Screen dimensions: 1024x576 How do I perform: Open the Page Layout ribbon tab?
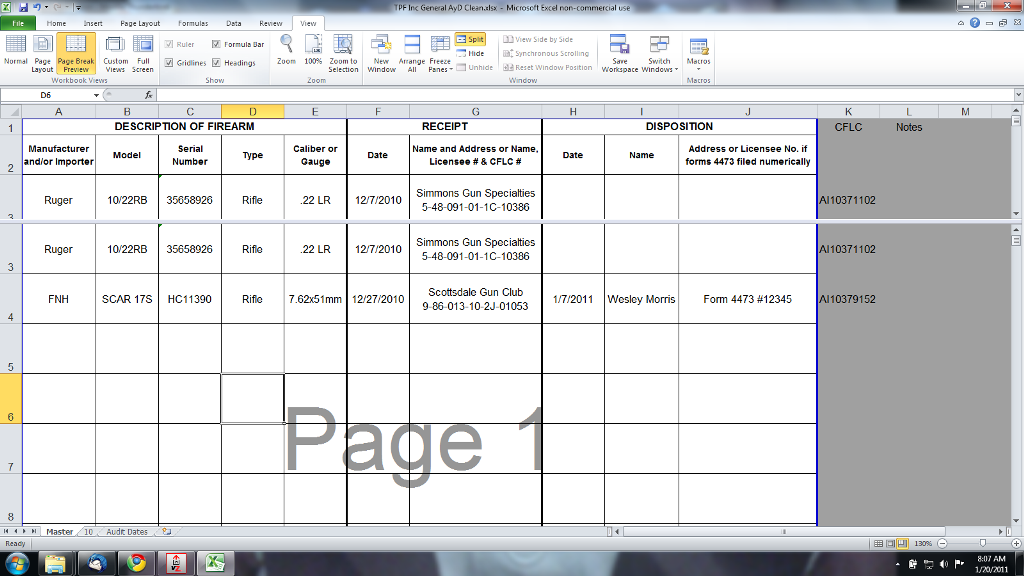click(140, 24)
